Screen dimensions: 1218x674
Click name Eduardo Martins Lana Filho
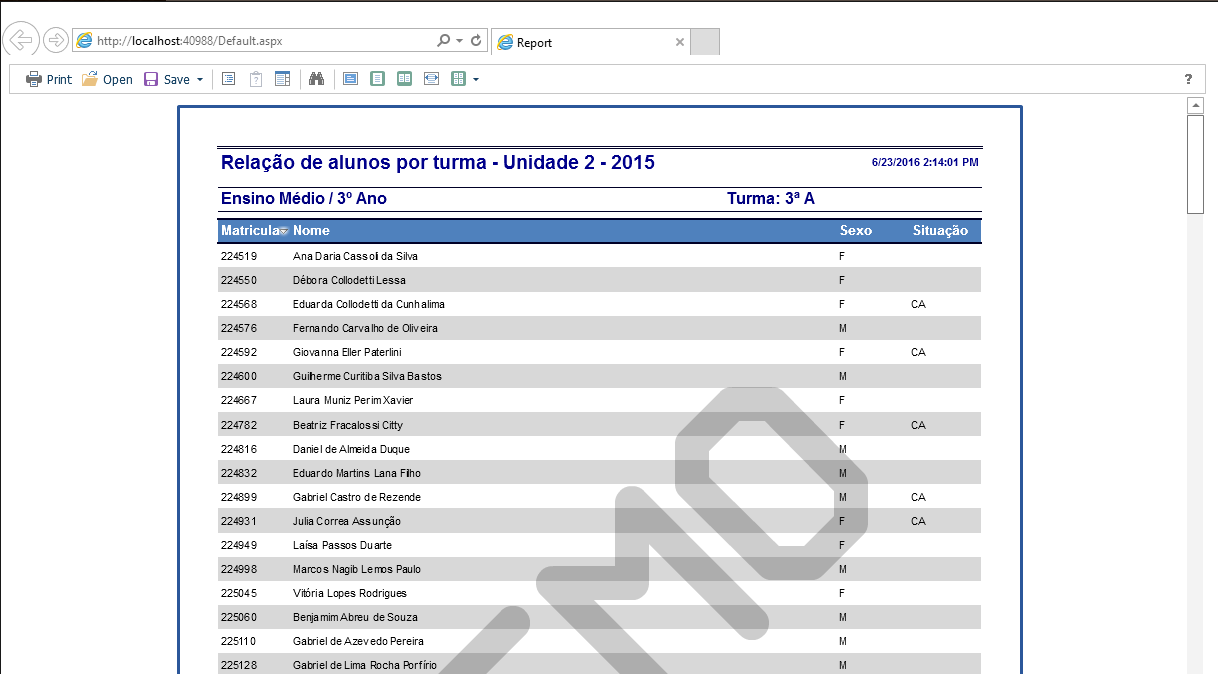[357, 473]
